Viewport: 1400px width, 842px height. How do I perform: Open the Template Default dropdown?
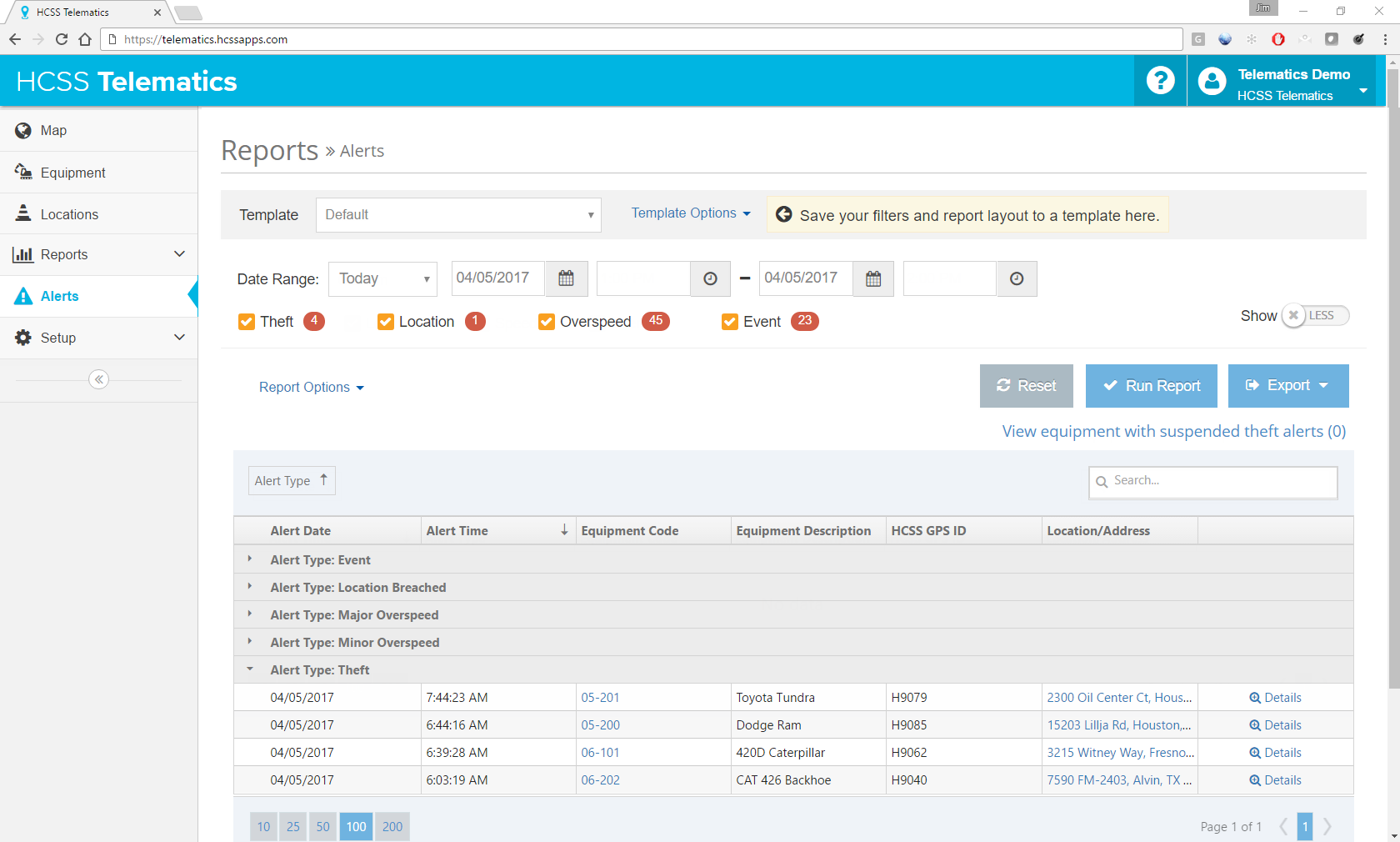pos(458,215)
